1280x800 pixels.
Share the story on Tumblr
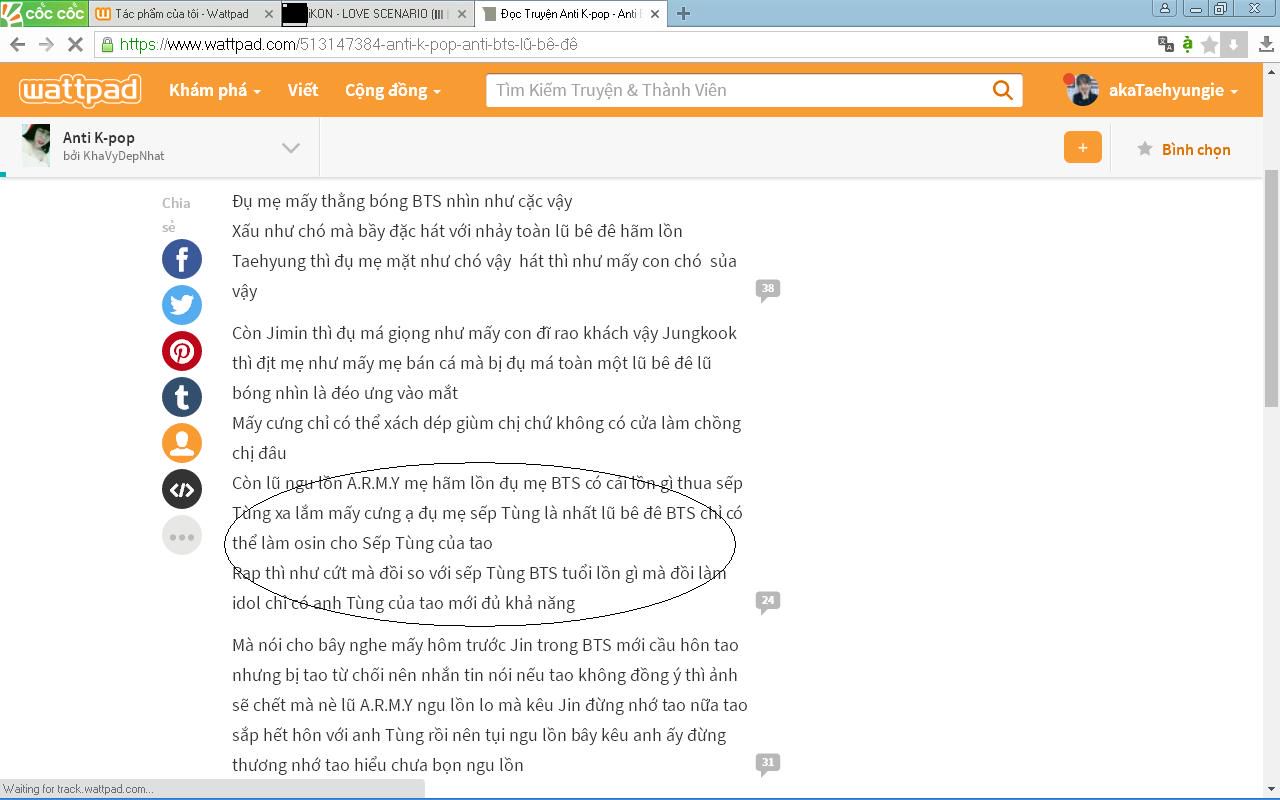coord(182,397)
